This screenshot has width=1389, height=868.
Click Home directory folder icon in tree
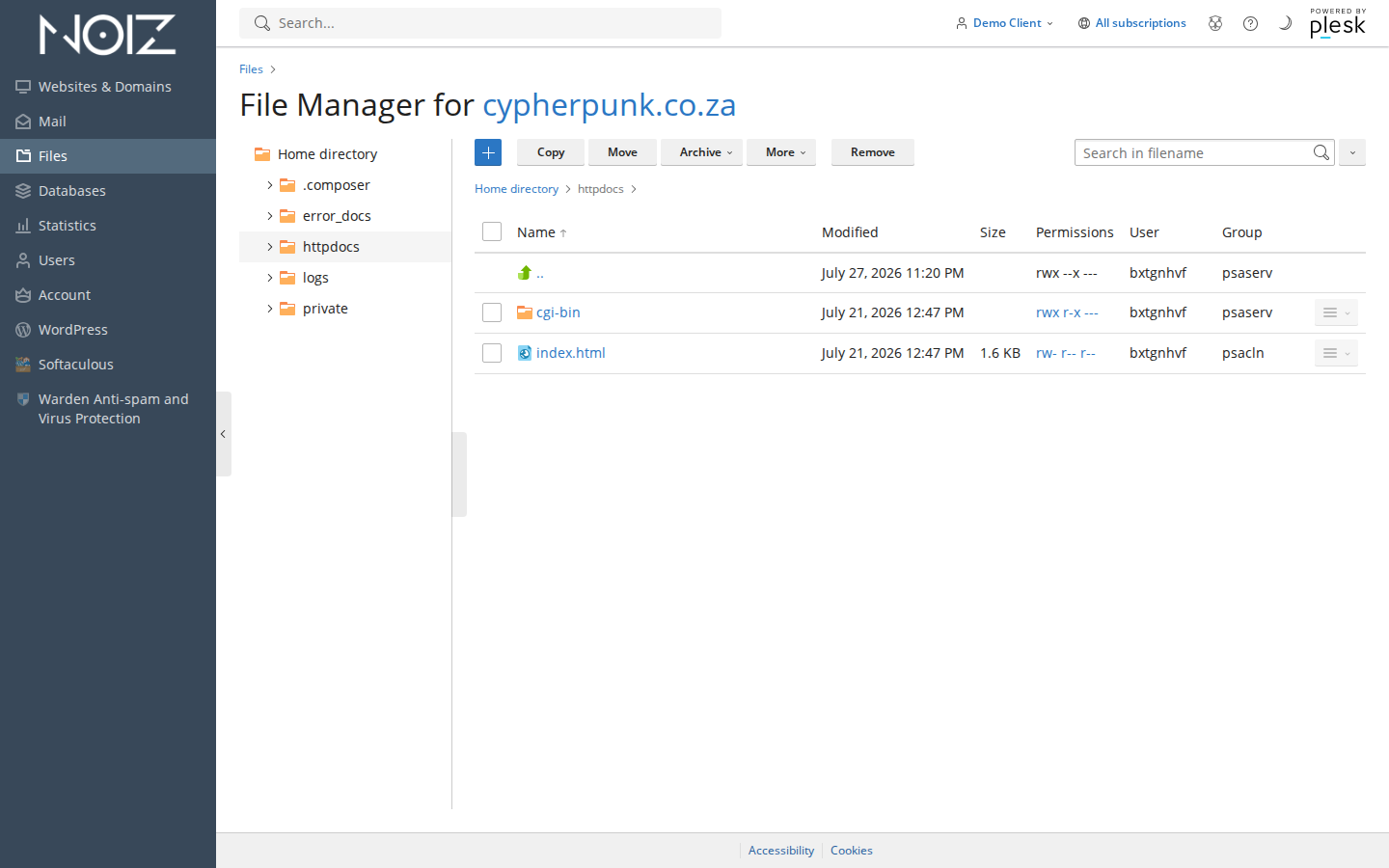pyautogui.click(x=262, y=154)
